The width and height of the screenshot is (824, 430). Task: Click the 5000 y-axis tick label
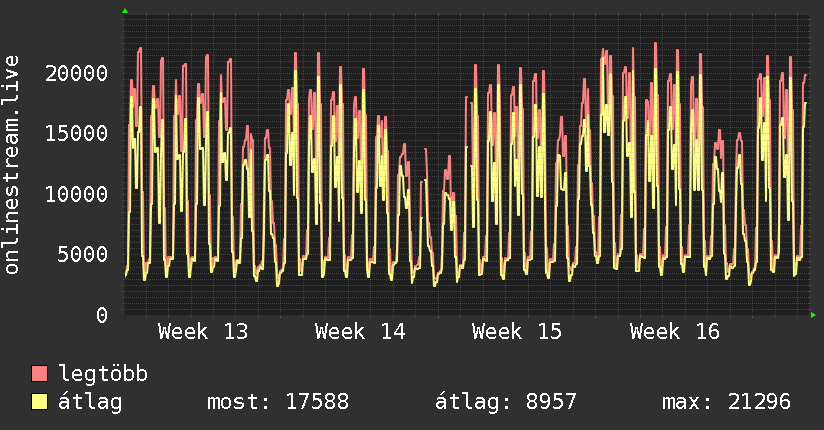pos(83,255)
